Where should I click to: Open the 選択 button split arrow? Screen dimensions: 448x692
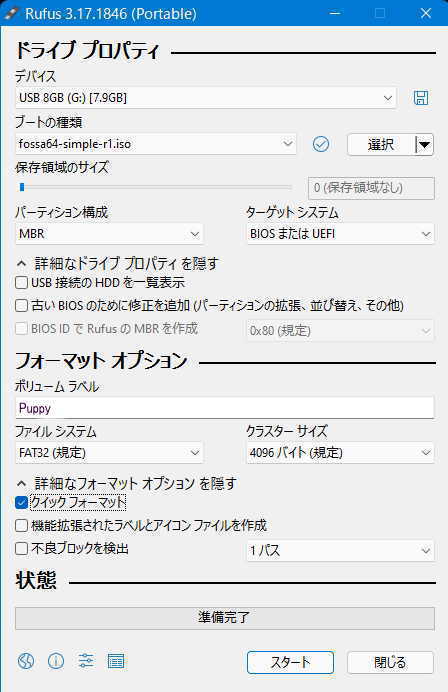424,144
